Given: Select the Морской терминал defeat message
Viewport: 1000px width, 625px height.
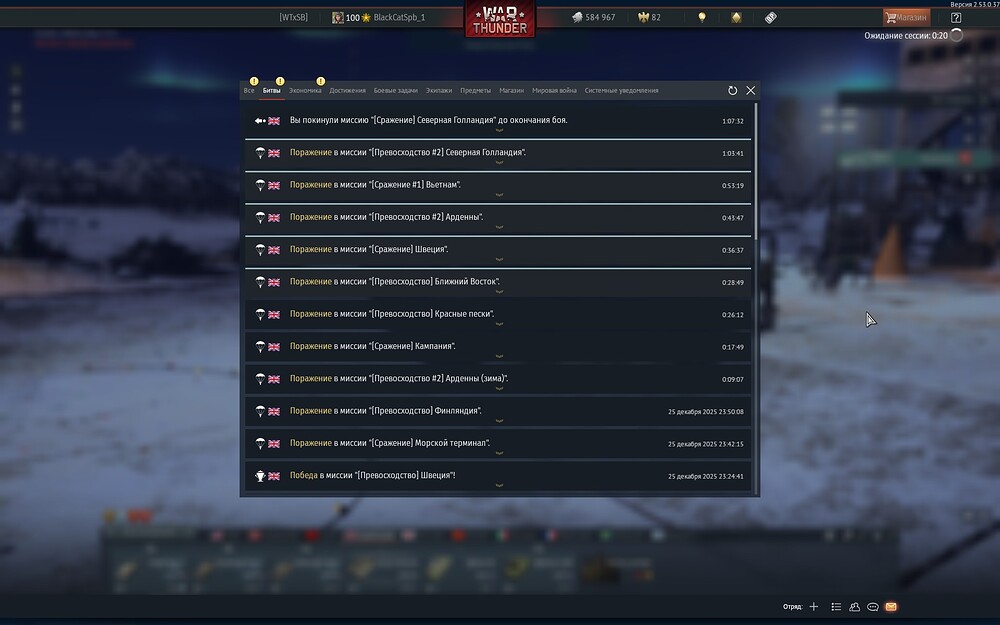Looking at the screenshot, I should point(498,444).
